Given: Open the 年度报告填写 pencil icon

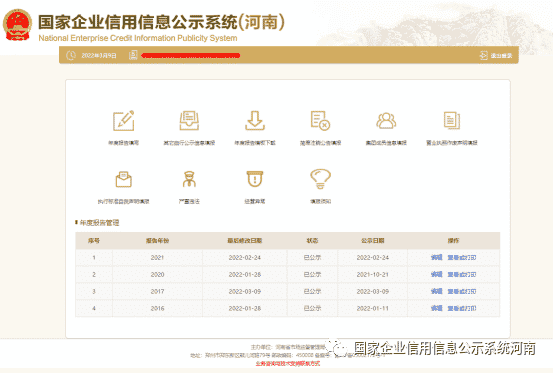Looking at the screenshot, I should [x=123, y=121].
